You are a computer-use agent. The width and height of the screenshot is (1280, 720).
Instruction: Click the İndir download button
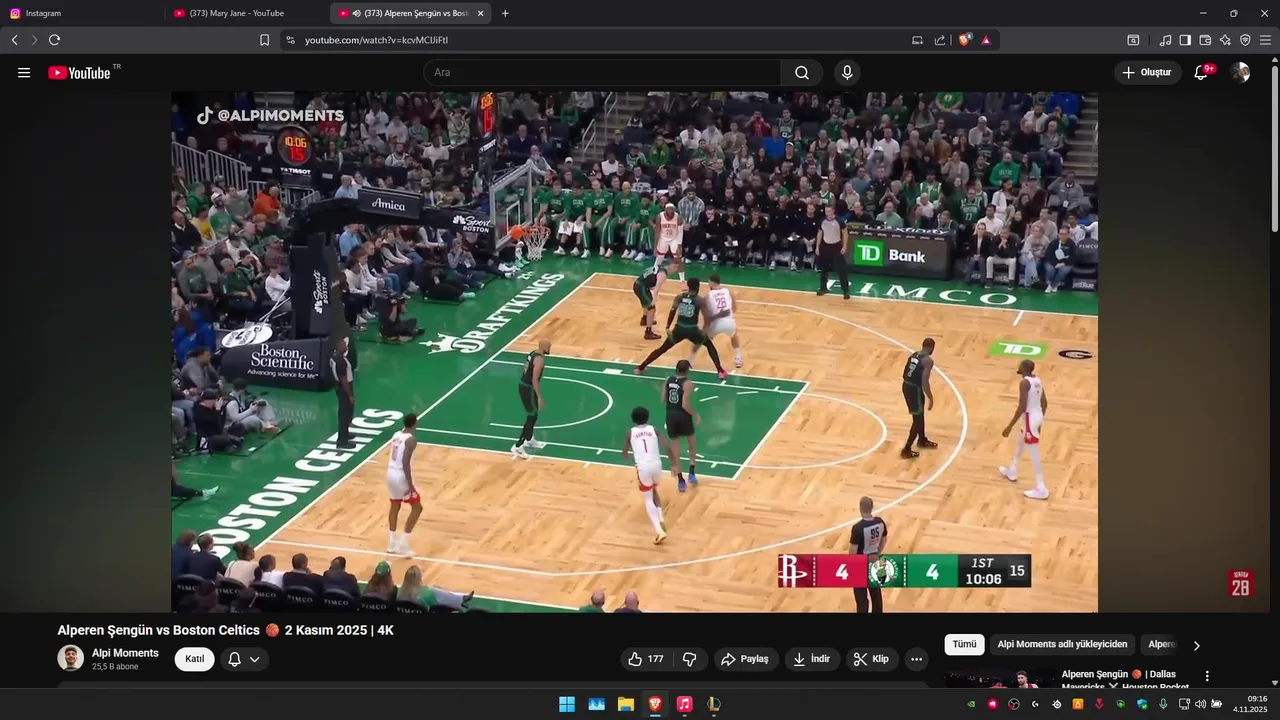[x=812, y=659]
